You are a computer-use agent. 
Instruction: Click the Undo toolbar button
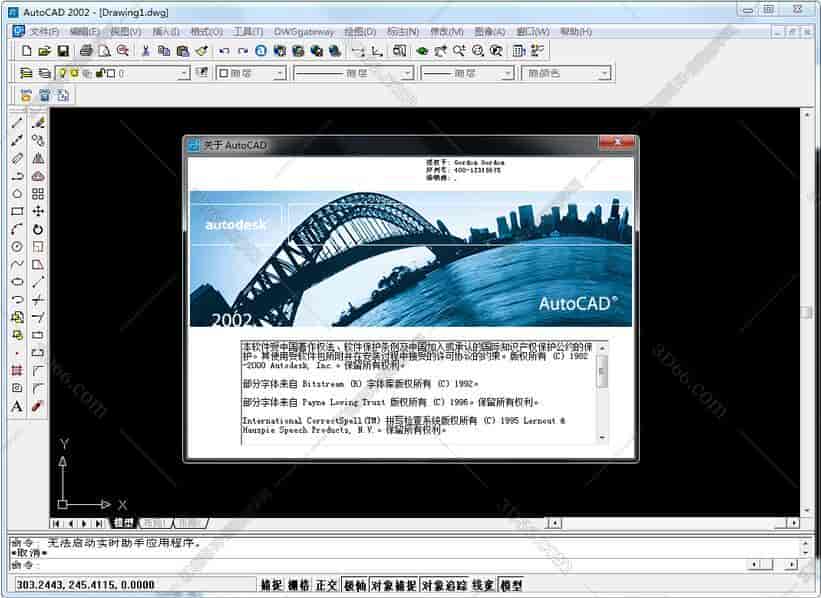coord(223,50)
